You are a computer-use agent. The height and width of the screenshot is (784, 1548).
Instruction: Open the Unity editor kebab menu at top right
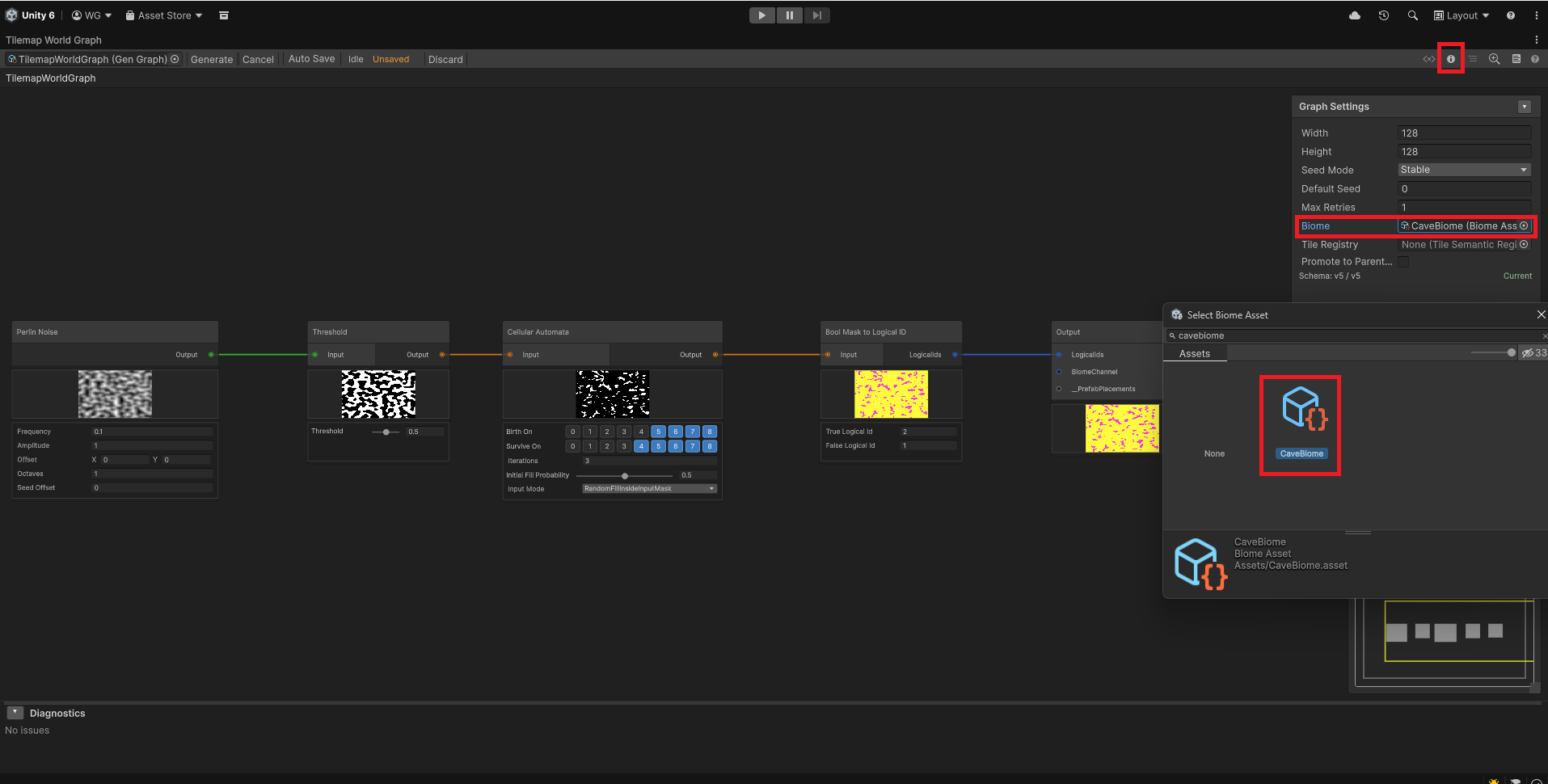[x=1537, y=15]
